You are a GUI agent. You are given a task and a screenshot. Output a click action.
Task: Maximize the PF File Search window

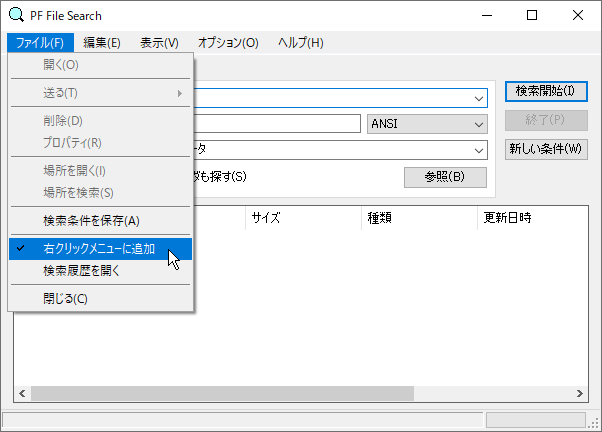tap(532, 15)
